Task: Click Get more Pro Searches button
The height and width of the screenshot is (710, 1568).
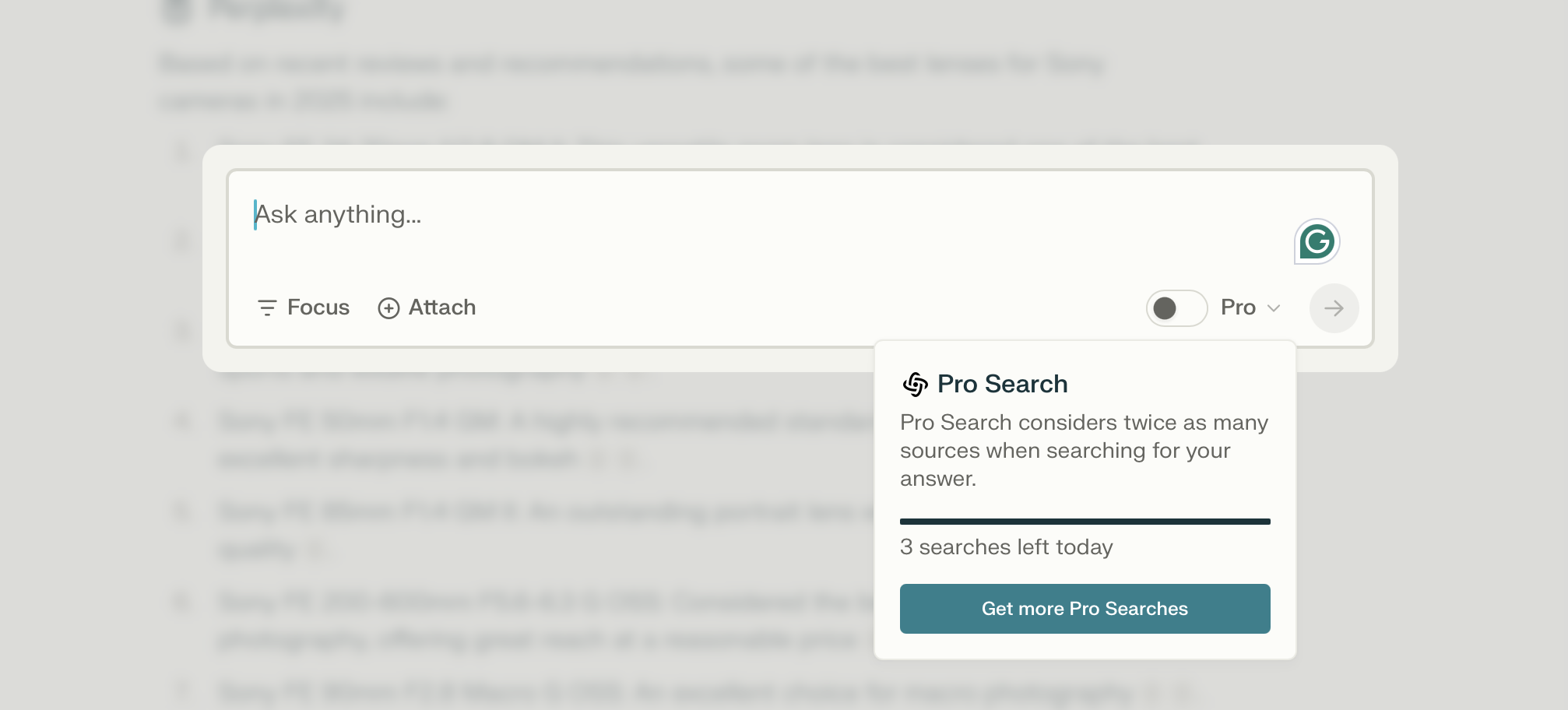Action: pyautogui.click(x=1085, y=609)
